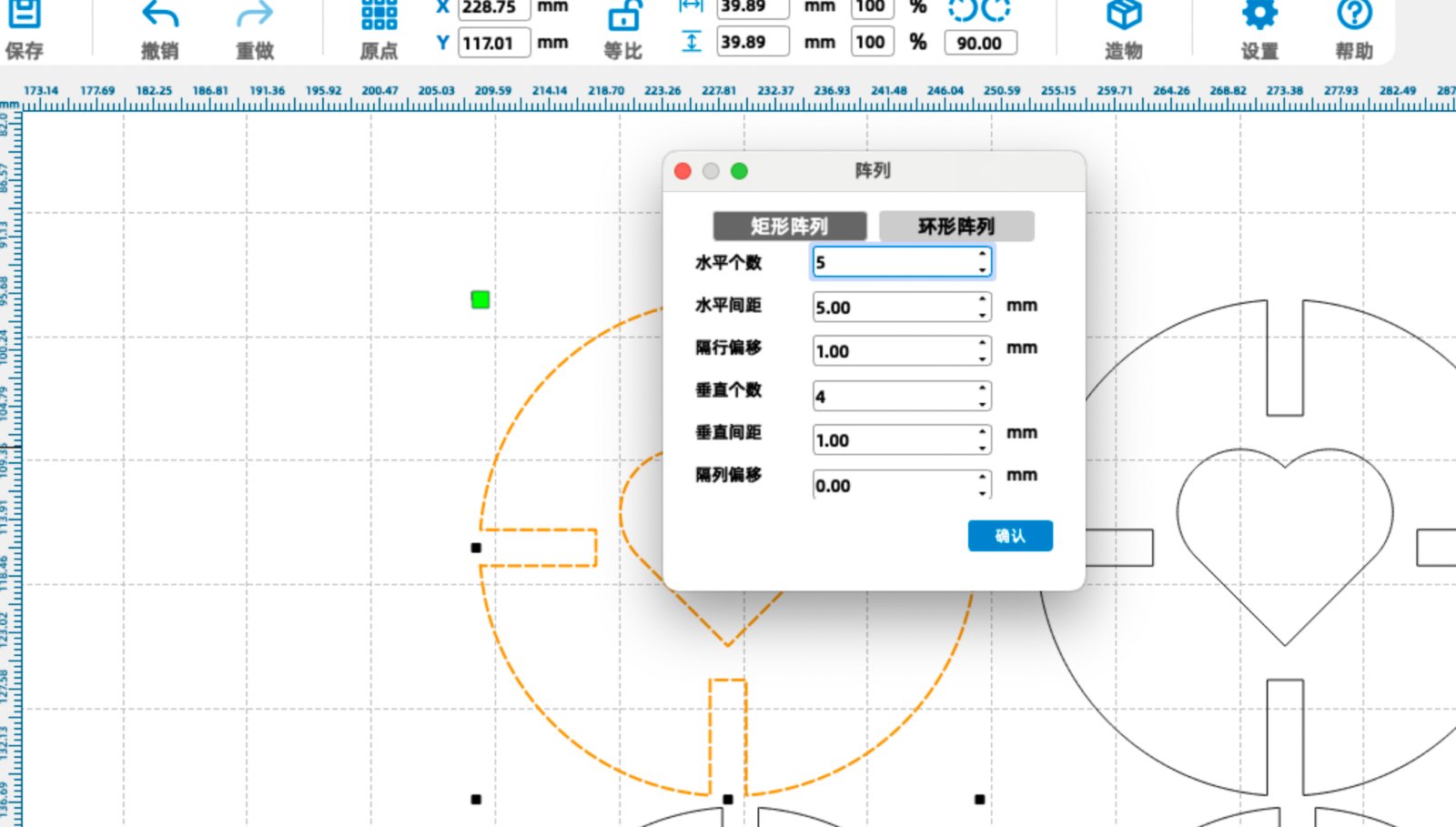Select the solid-outlined heart shape on canvas
The image size is (1456, 827).
point(1285,546)
